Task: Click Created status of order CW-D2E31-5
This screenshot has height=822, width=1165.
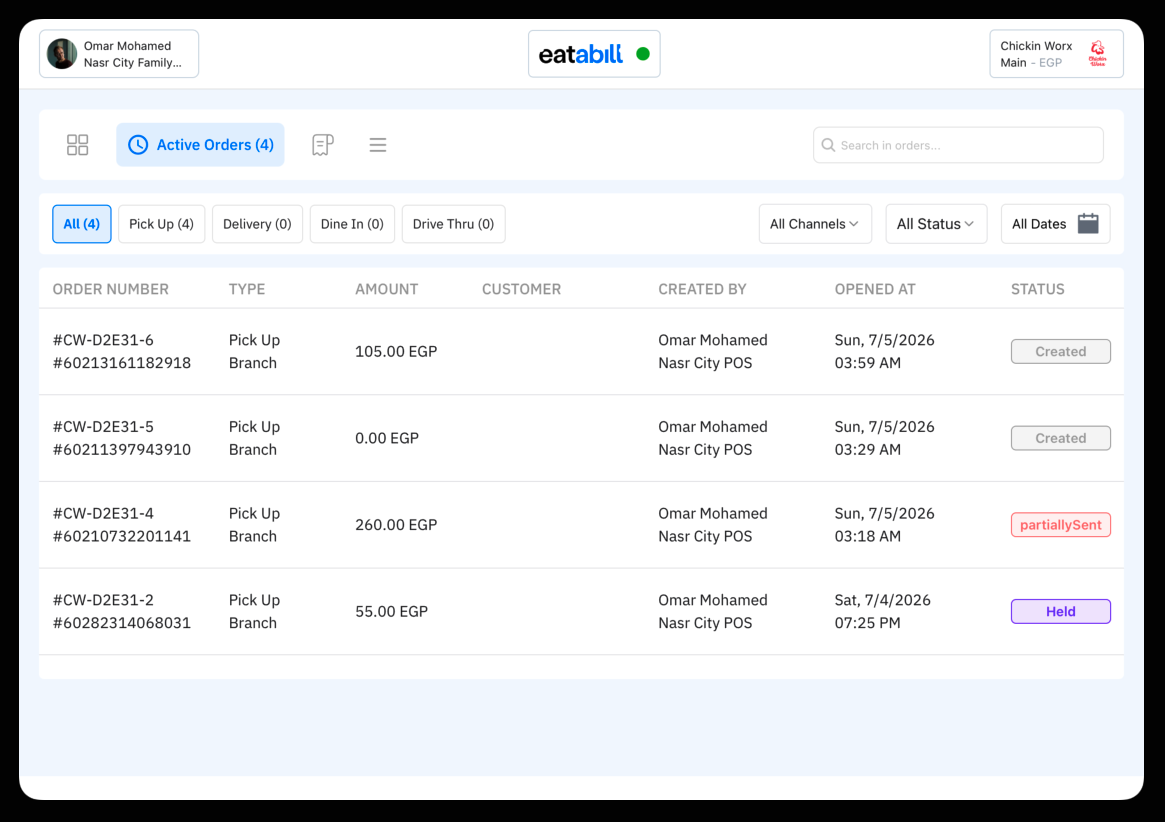Action: click(x=1060, y=438)
